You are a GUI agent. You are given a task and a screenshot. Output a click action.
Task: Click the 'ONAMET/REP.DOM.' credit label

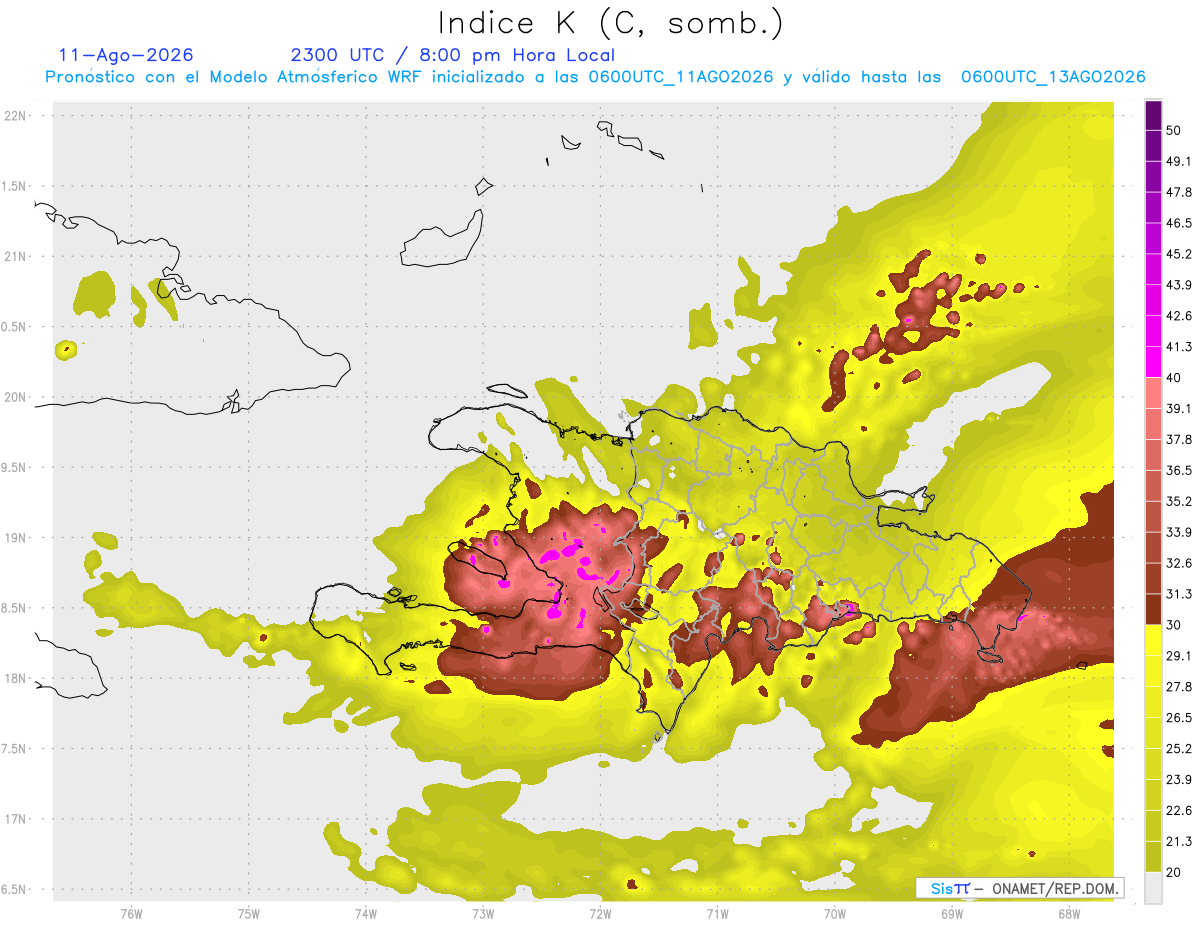(1054, 888)
